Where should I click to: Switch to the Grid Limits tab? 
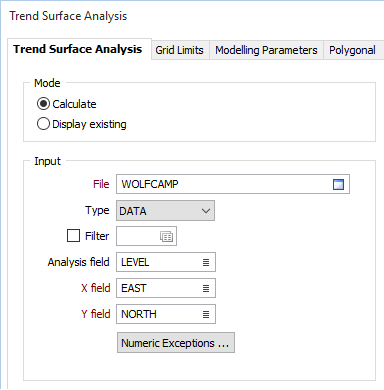(179, 50)
